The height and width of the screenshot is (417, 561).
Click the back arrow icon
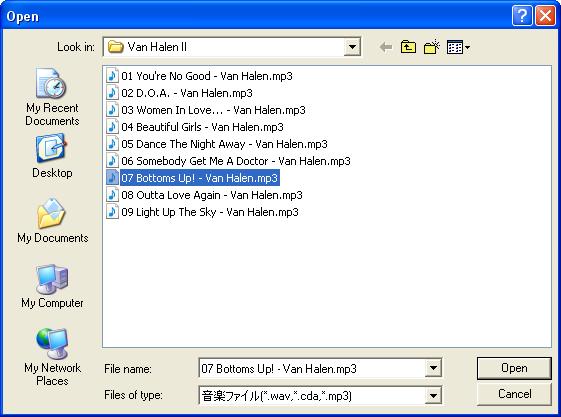pos(386,47)
